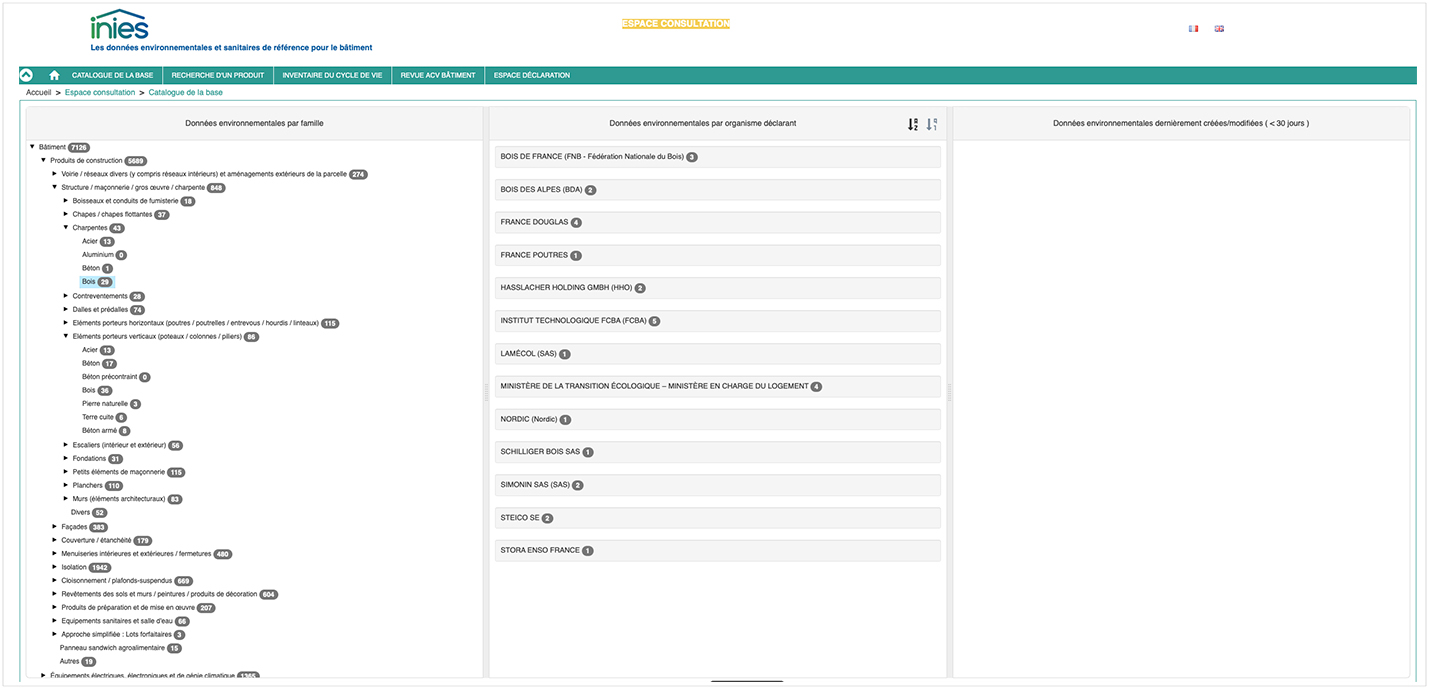Open Recherche d'un produit menu
Screen dimensions: 1429x688
coord(217,75)
